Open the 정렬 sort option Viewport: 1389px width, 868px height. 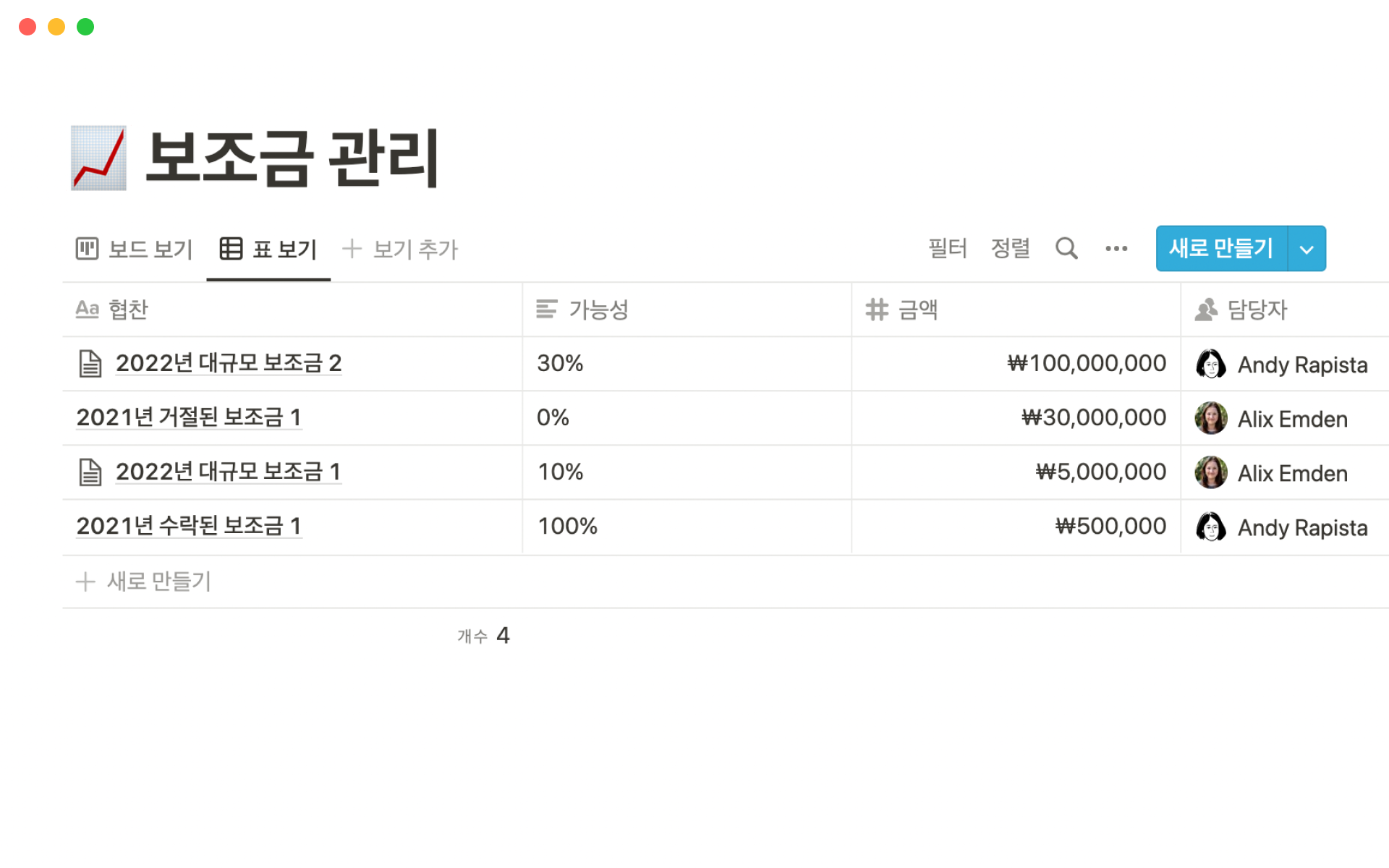(1010, 249)
